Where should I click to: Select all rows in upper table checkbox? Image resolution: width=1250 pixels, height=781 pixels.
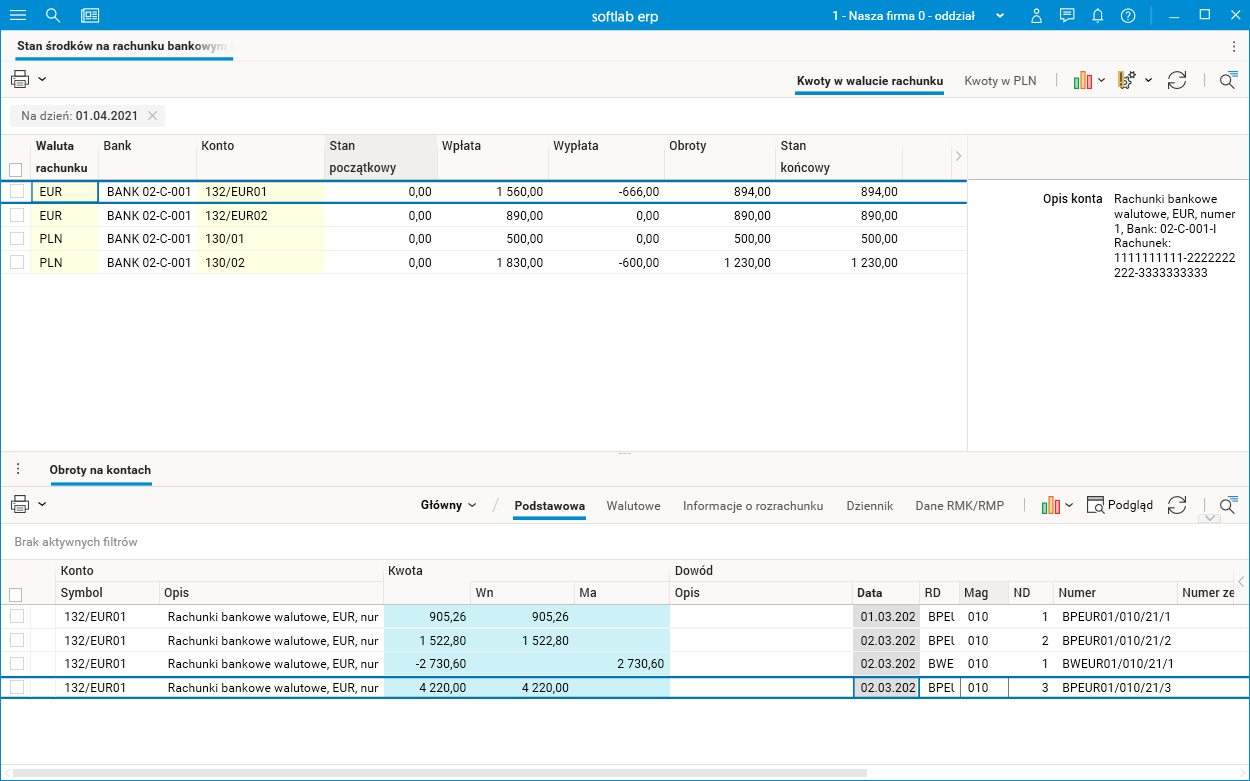[15, 170]
